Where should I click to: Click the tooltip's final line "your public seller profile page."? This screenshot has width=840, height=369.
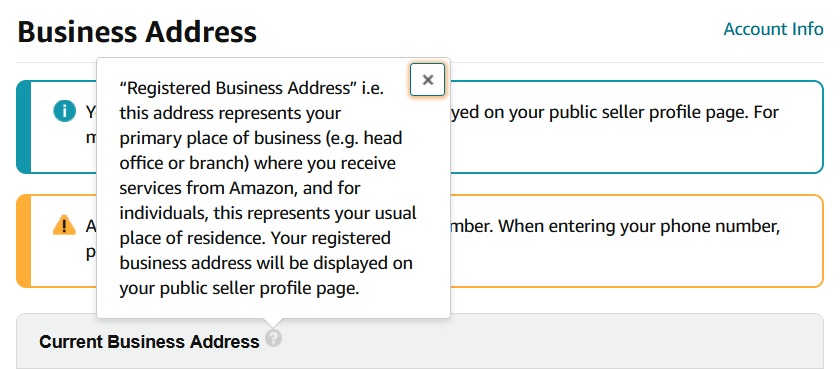coord(238,288)
